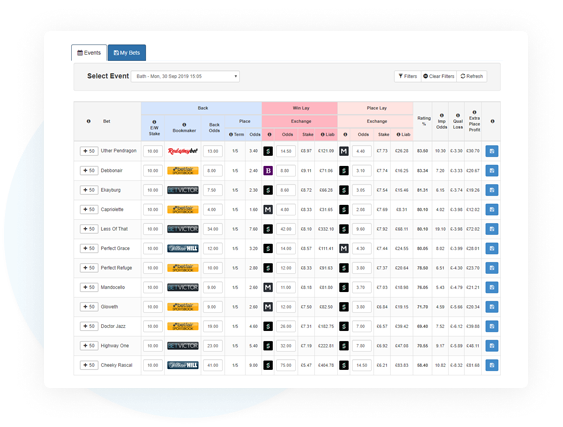Click the William Hill logo in Perfect Grace row
The height and width of the screenshot is (427, 563).
183,249
